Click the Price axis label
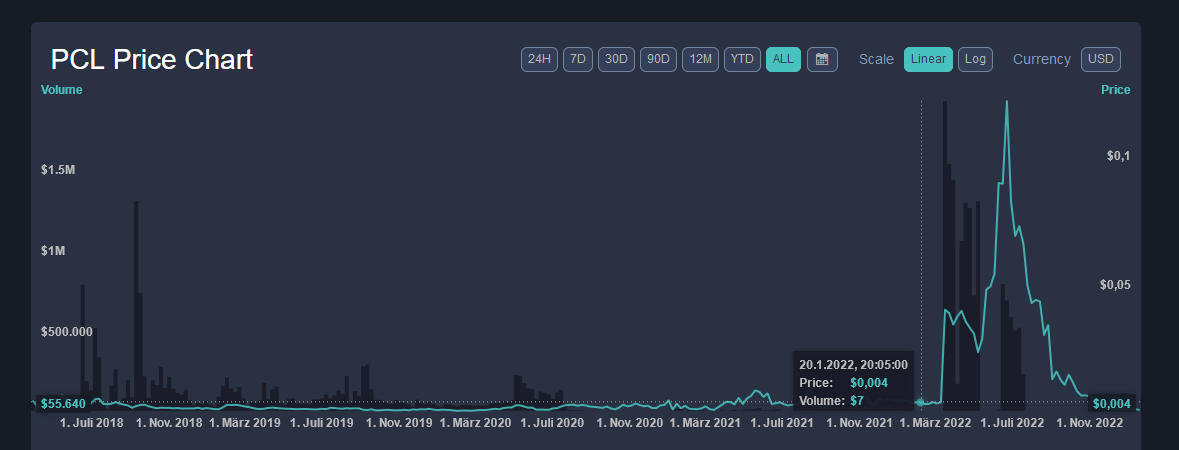This screenshot has width=1179, height=450. tap(1116, 90)
